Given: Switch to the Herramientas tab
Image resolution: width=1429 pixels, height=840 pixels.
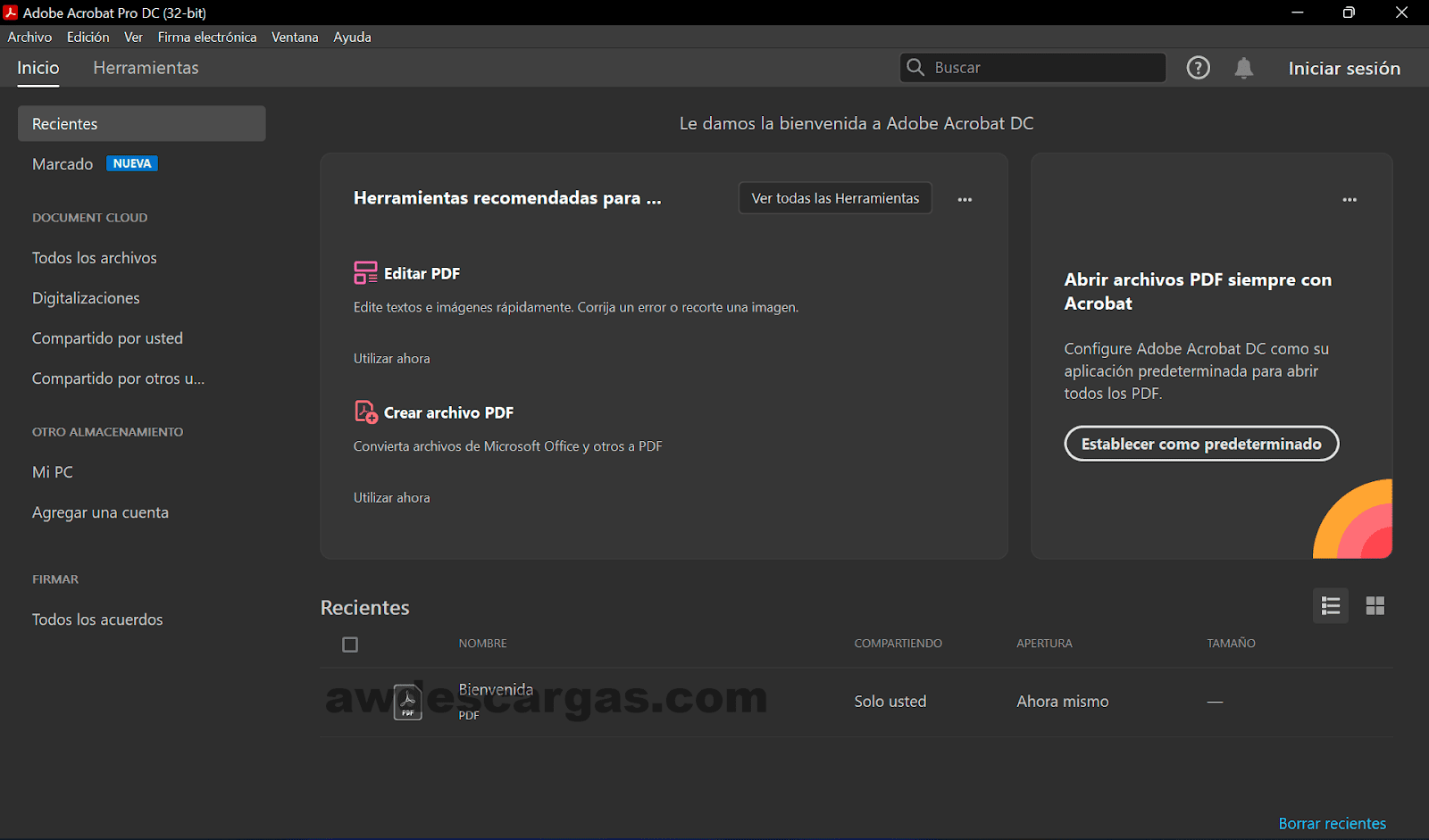Looking at the screenshot, I should [x=146, y=68].
